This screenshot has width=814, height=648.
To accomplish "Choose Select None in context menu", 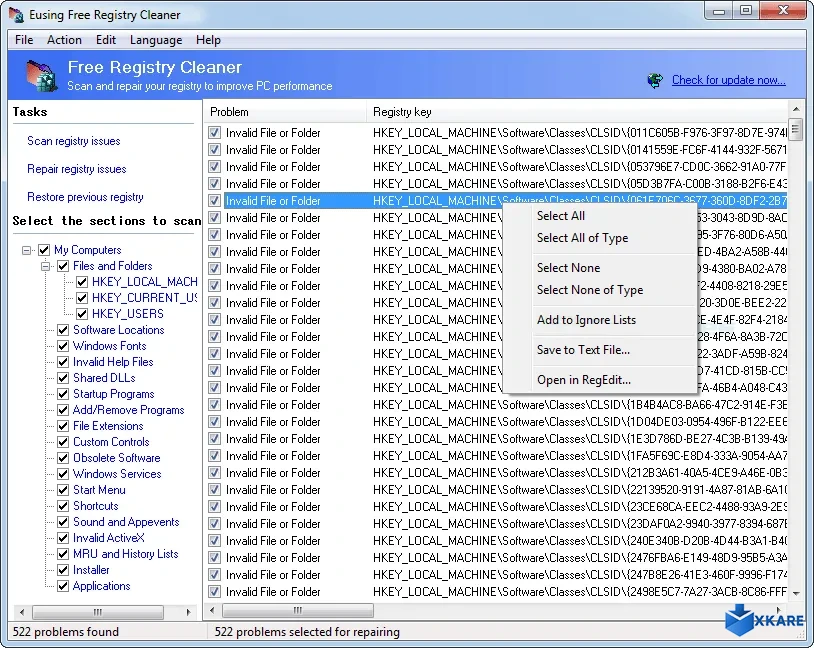I will coord(568,268).
